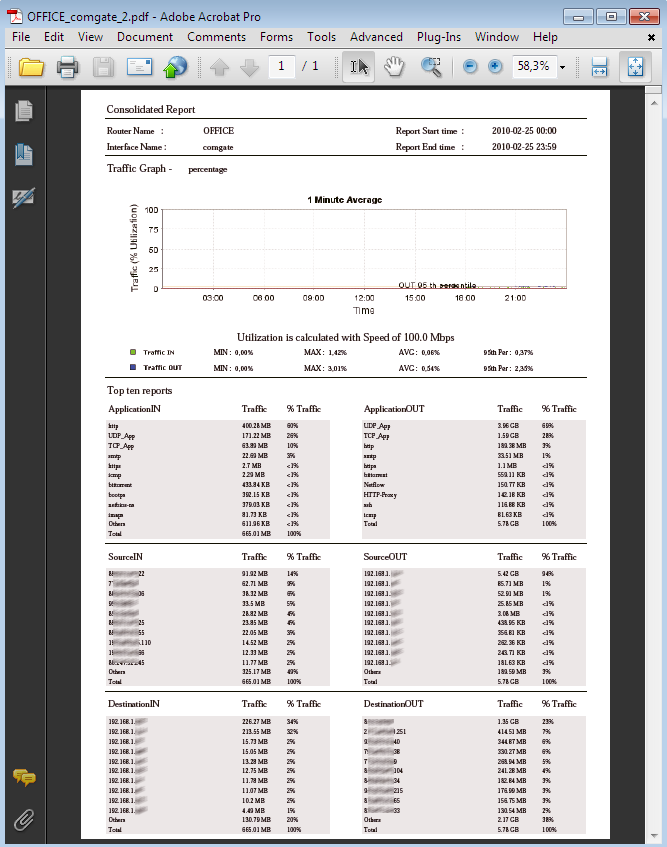Open the Pages panel in the sidebar
Screen dimensions: 667x847
pyautogui.click(x=24, y=111)
